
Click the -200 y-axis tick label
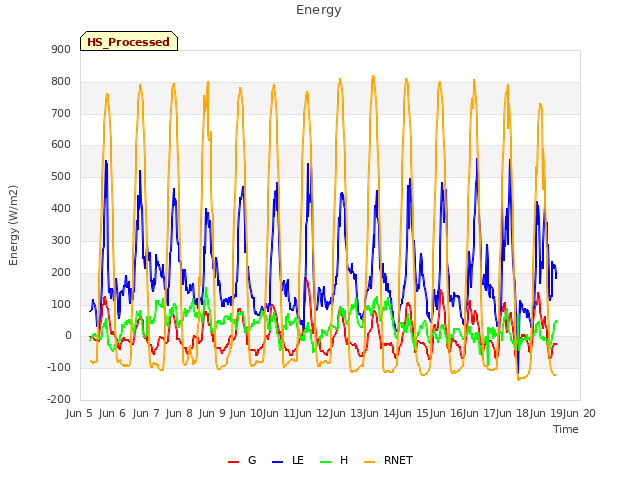click(x=59, y=399)
